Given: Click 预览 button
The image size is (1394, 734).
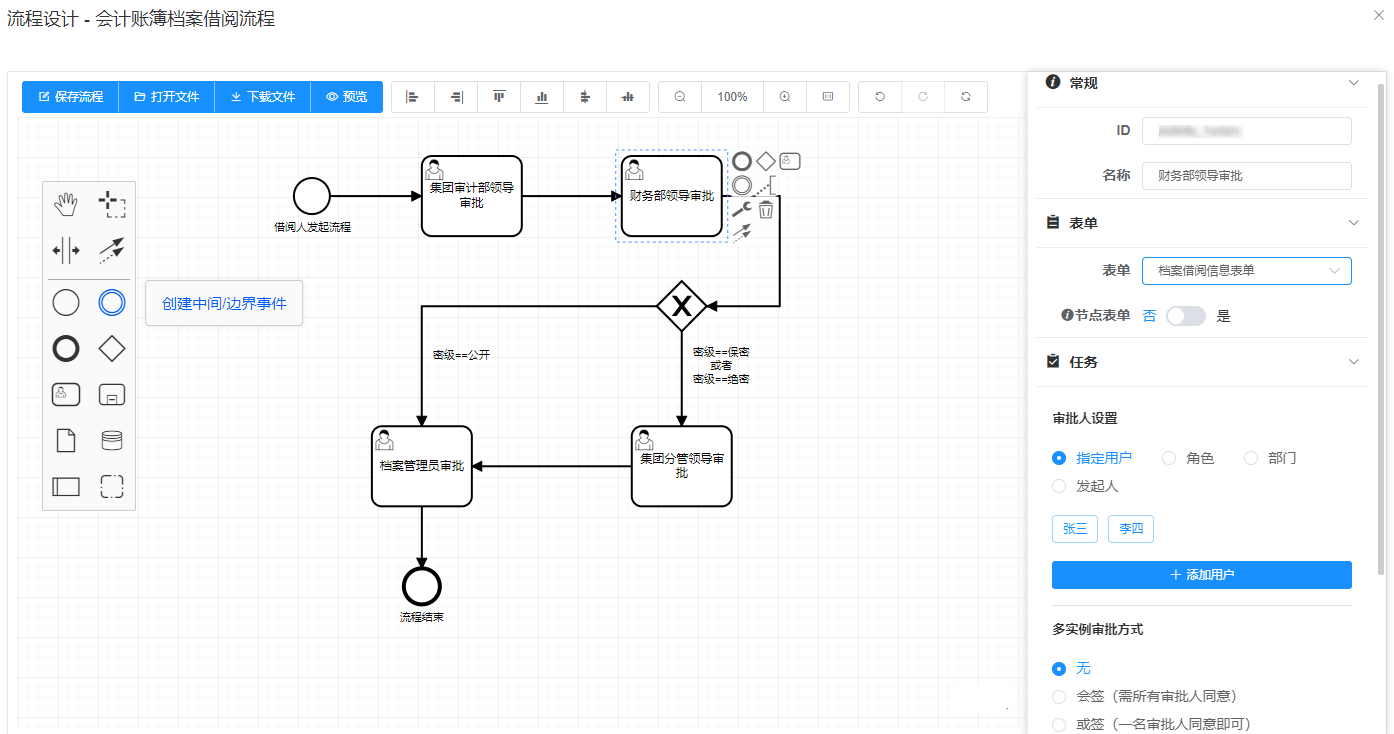Looking at the screenshot, I should (347, 97).
